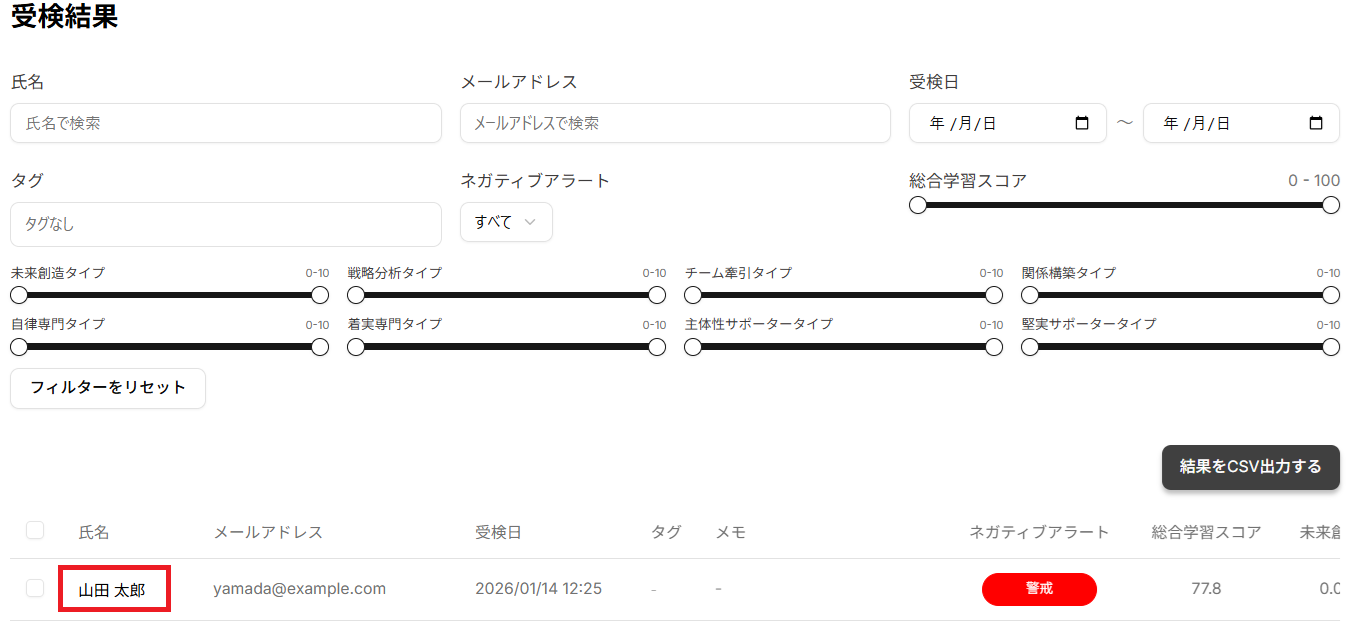Click the チーム牽引タイプ slider left handle
1363x623 pixels.
(x=692, y=295)
